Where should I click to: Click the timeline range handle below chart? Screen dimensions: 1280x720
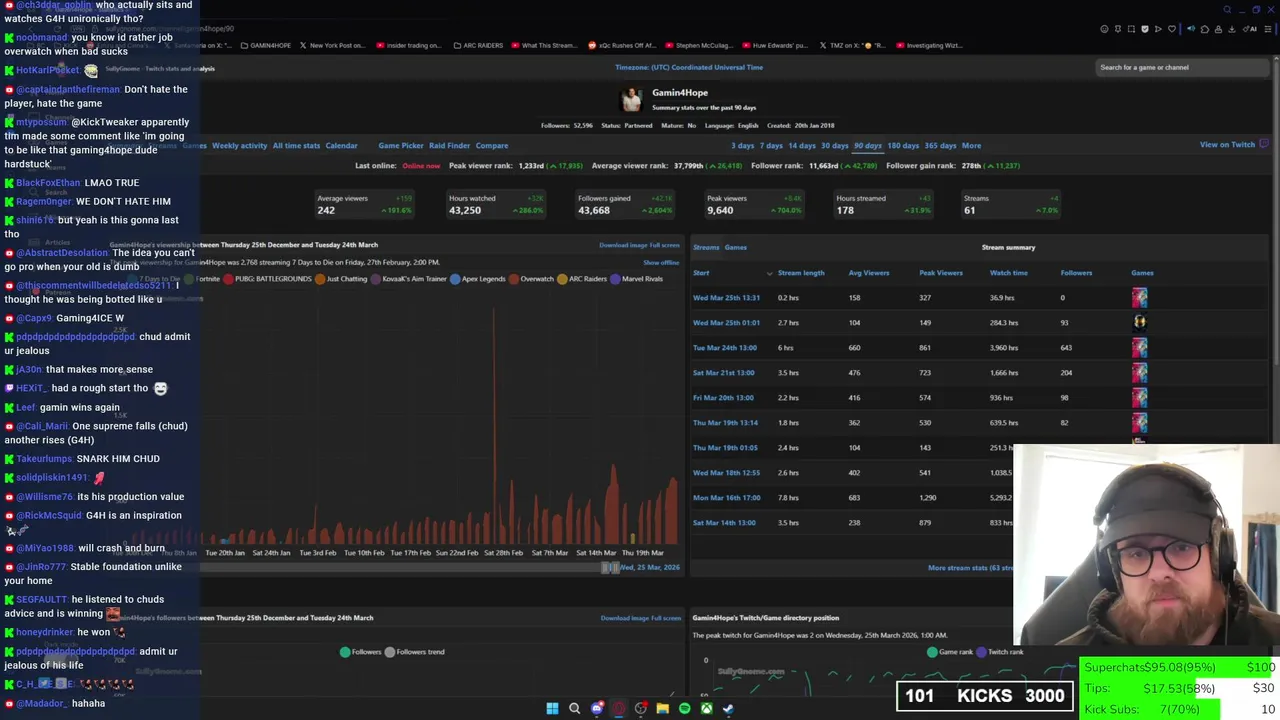click(x=610, y=567)
